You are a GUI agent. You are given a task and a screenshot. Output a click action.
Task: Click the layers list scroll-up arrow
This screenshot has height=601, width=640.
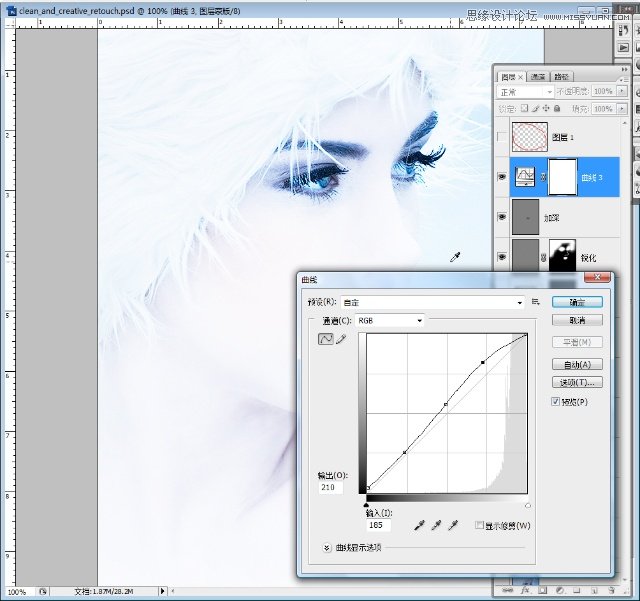coord(624,122)
